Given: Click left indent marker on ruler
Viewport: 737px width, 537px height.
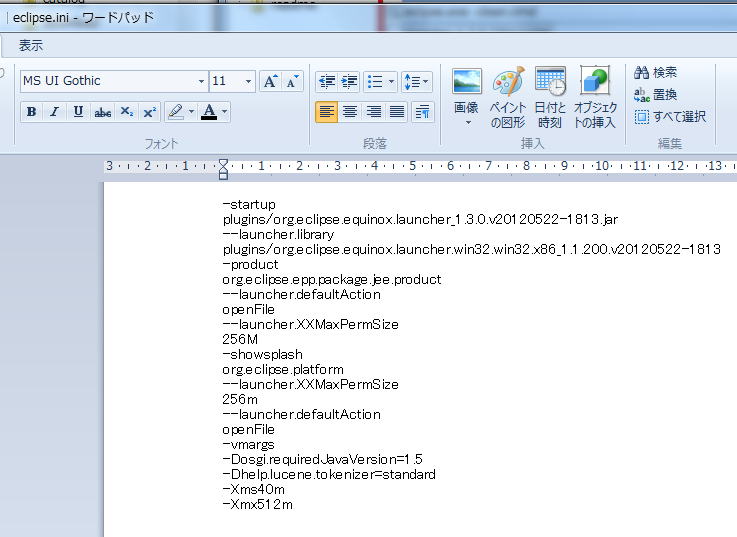Looking at the screenshot, I should coord(223,175).
